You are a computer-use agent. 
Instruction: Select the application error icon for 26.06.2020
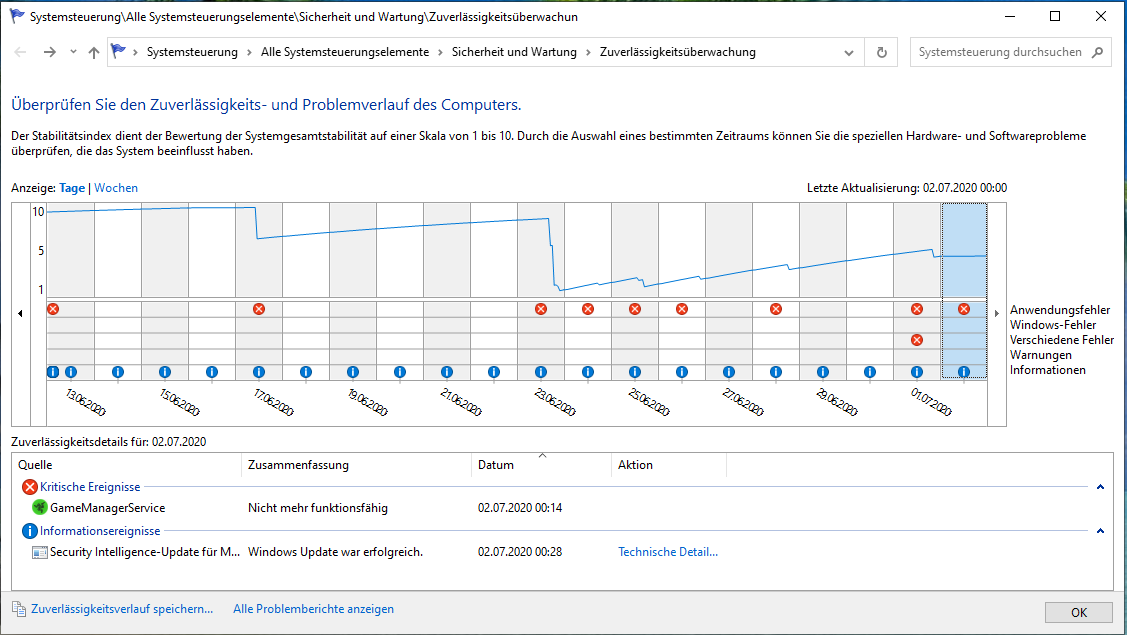coord(682,309)
